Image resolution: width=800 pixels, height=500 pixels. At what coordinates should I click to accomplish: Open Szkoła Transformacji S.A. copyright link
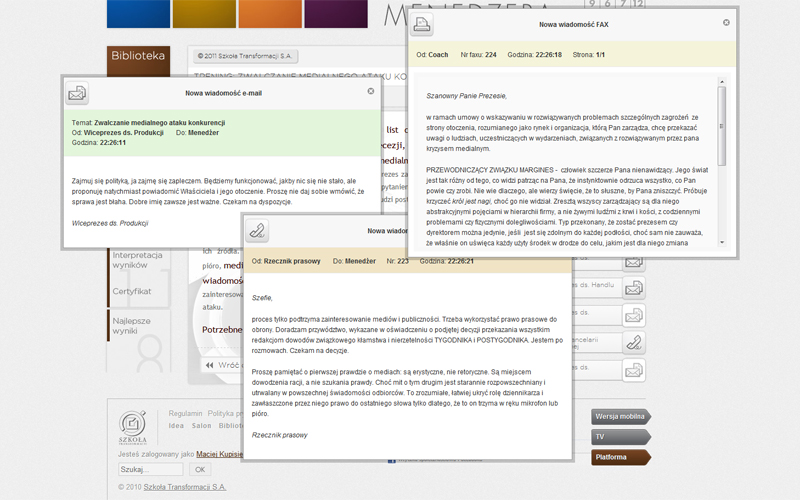184,487
